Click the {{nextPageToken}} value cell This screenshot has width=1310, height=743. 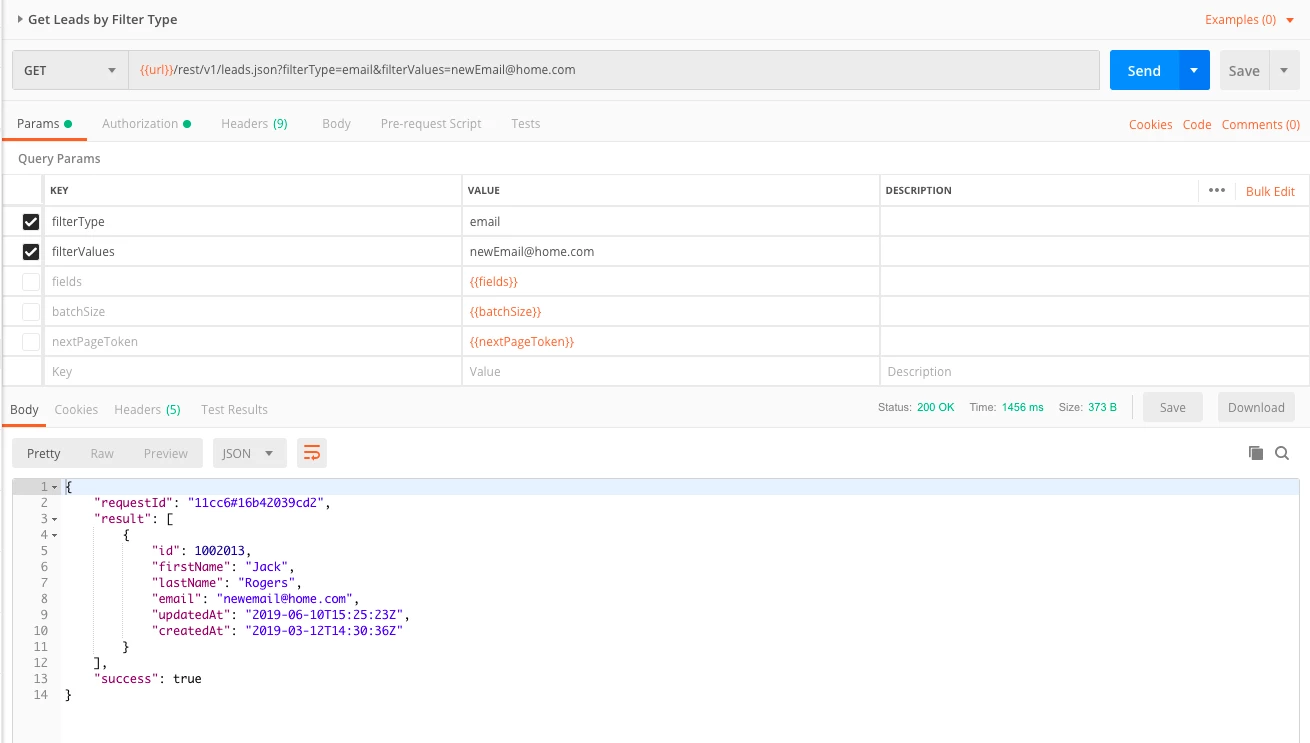coord(670,341)
